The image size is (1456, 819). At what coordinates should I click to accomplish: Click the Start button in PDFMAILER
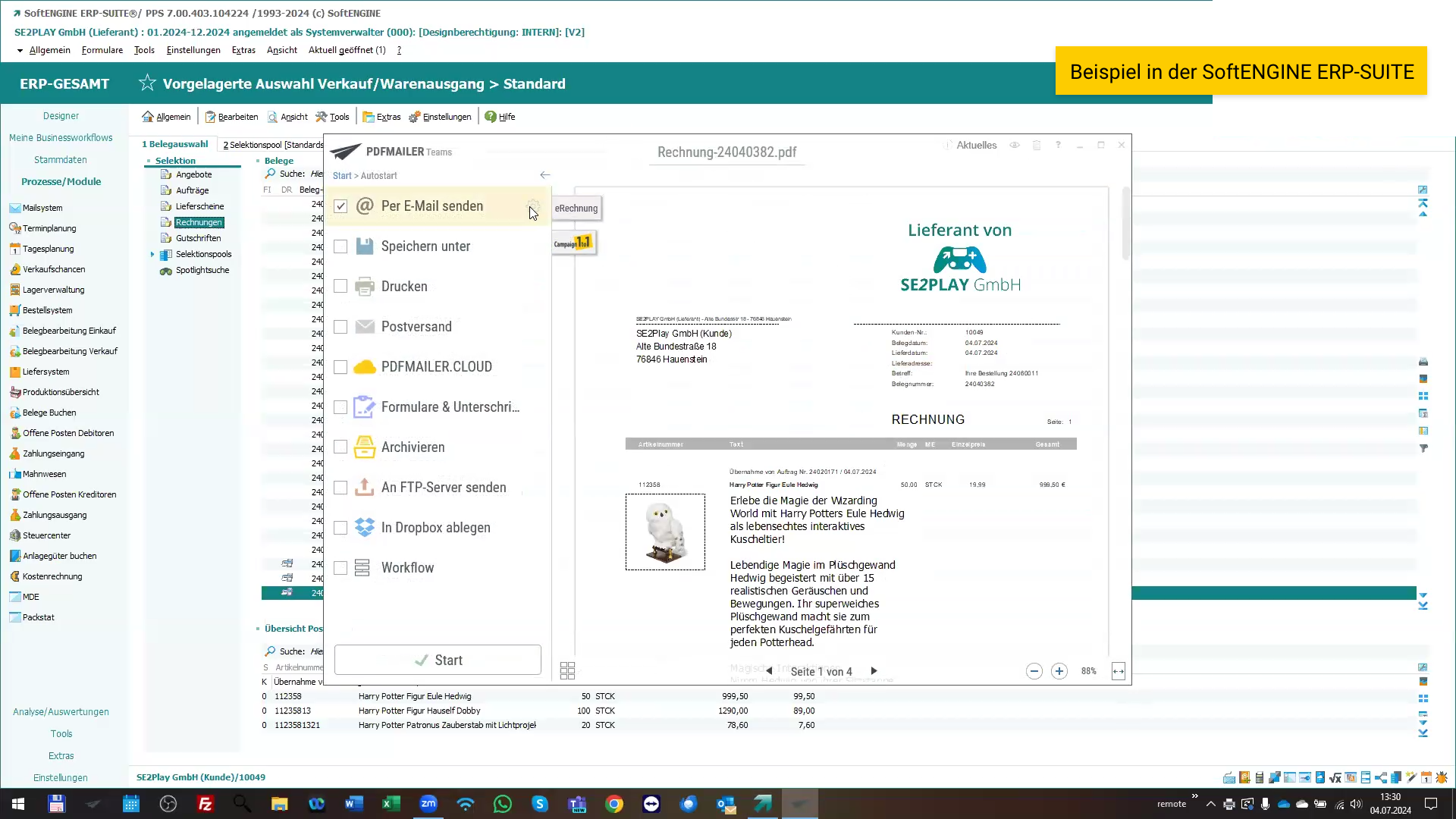coord(438,660)
